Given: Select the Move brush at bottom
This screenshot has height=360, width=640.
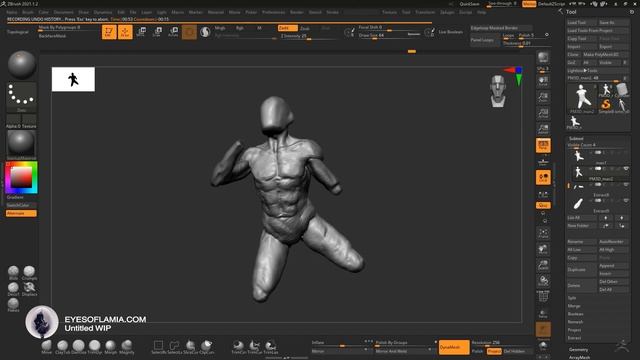Looking at the screenshot, I should [x=47, y=347].
